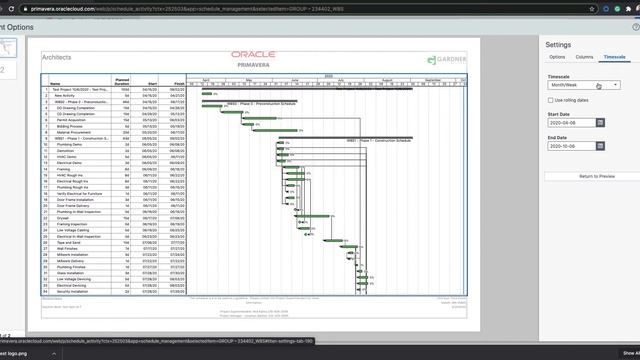Open the Start Date calendar picker icon
This screenshot has height=360, width=640.
[600, 122]
